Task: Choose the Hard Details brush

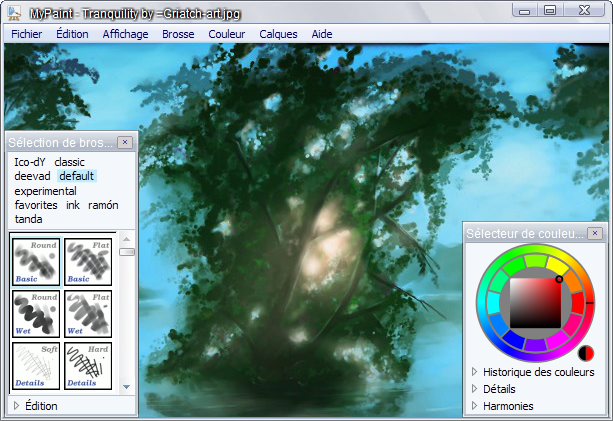Action: click(x=88, y=366)
